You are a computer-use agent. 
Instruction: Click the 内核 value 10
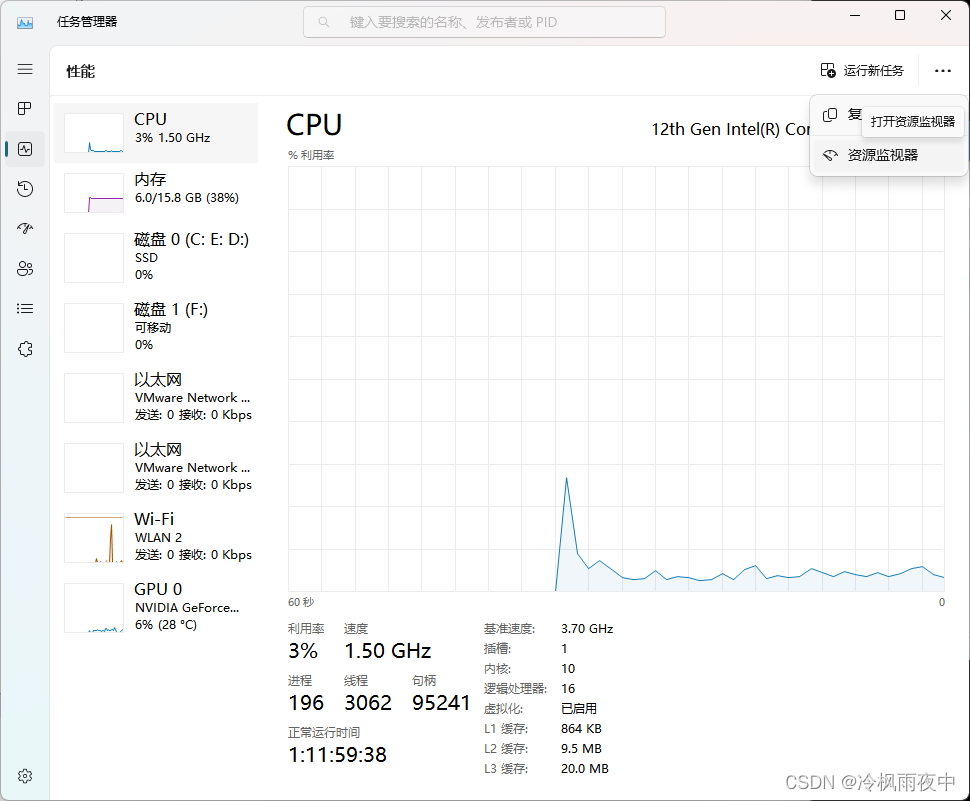568,669
